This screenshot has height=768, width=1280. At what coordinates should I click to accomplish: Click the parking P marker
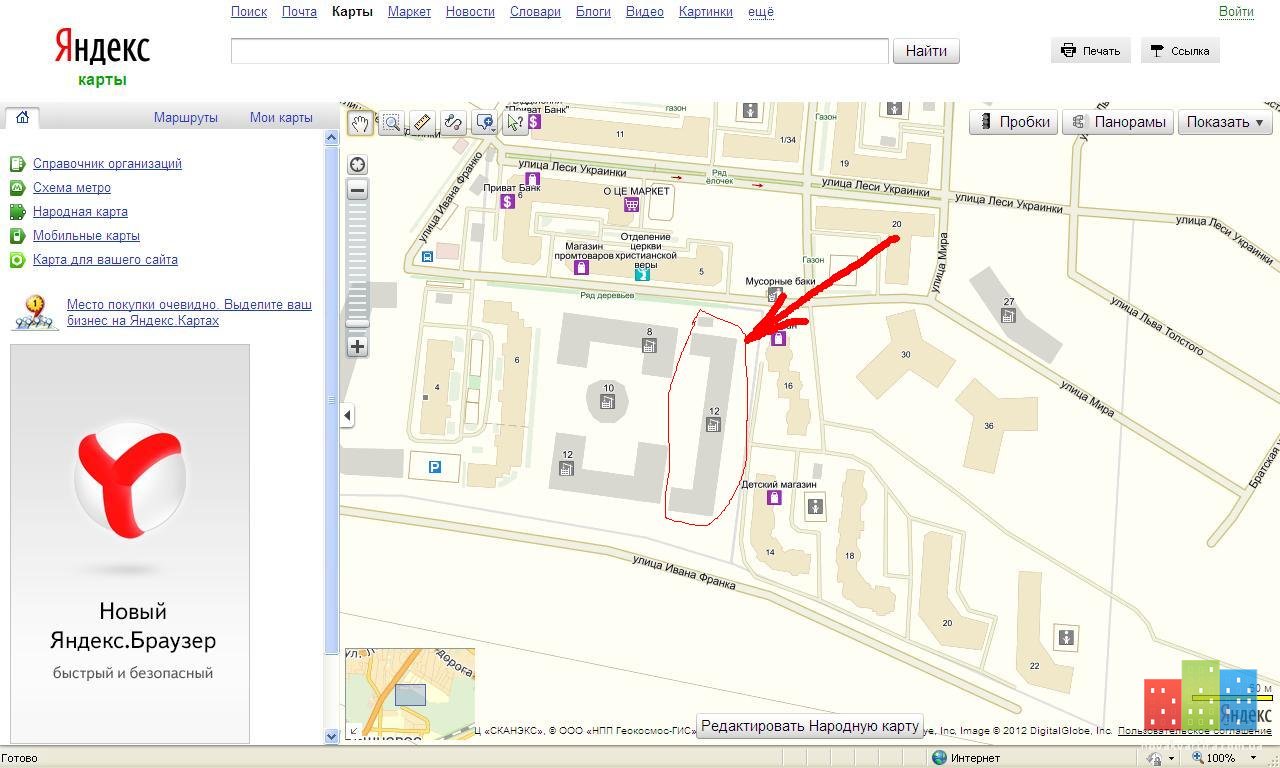[435, 466]
